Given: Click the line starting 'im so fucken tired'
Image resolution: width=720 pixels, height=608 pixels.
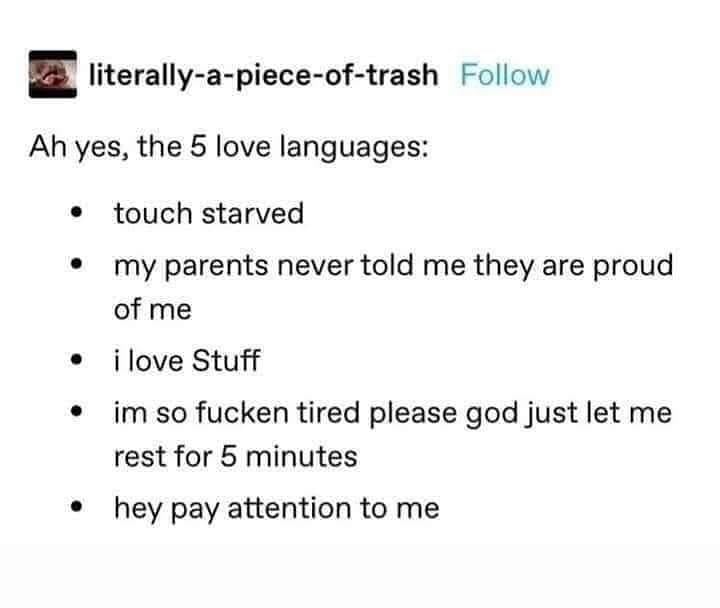Looking at the screenshot, I should 391,413.
